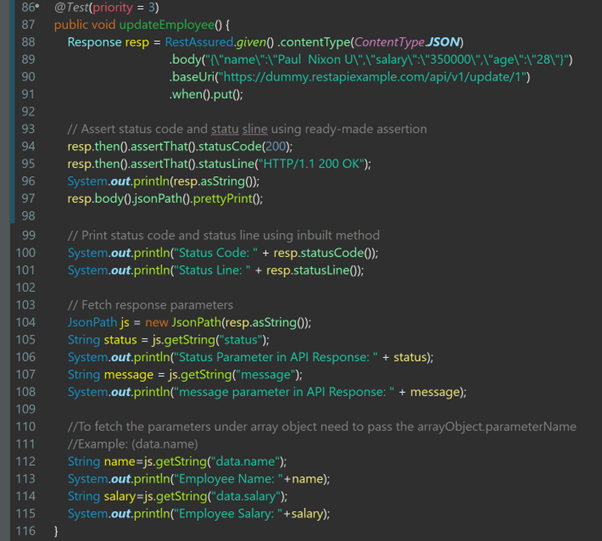Click the getString("message") call
The height and width of the screenshot is (541, 602).
point(239,375)
